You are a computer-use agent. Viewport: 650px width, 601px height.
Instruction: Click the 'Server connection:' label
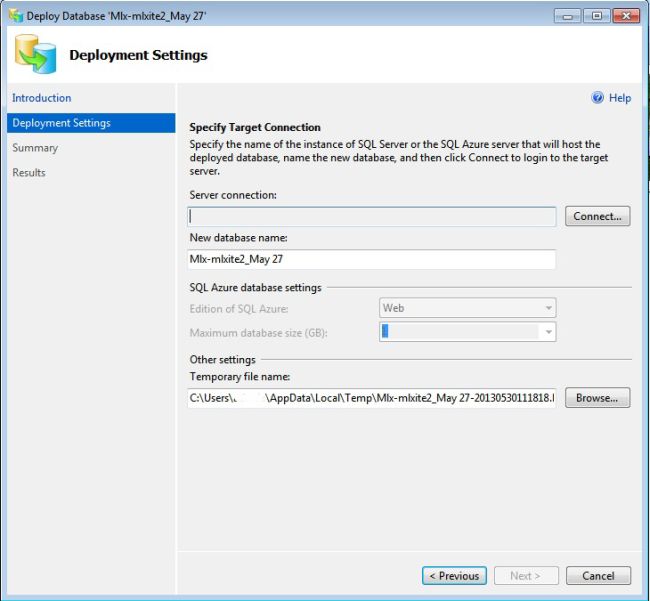coord(233,195)
